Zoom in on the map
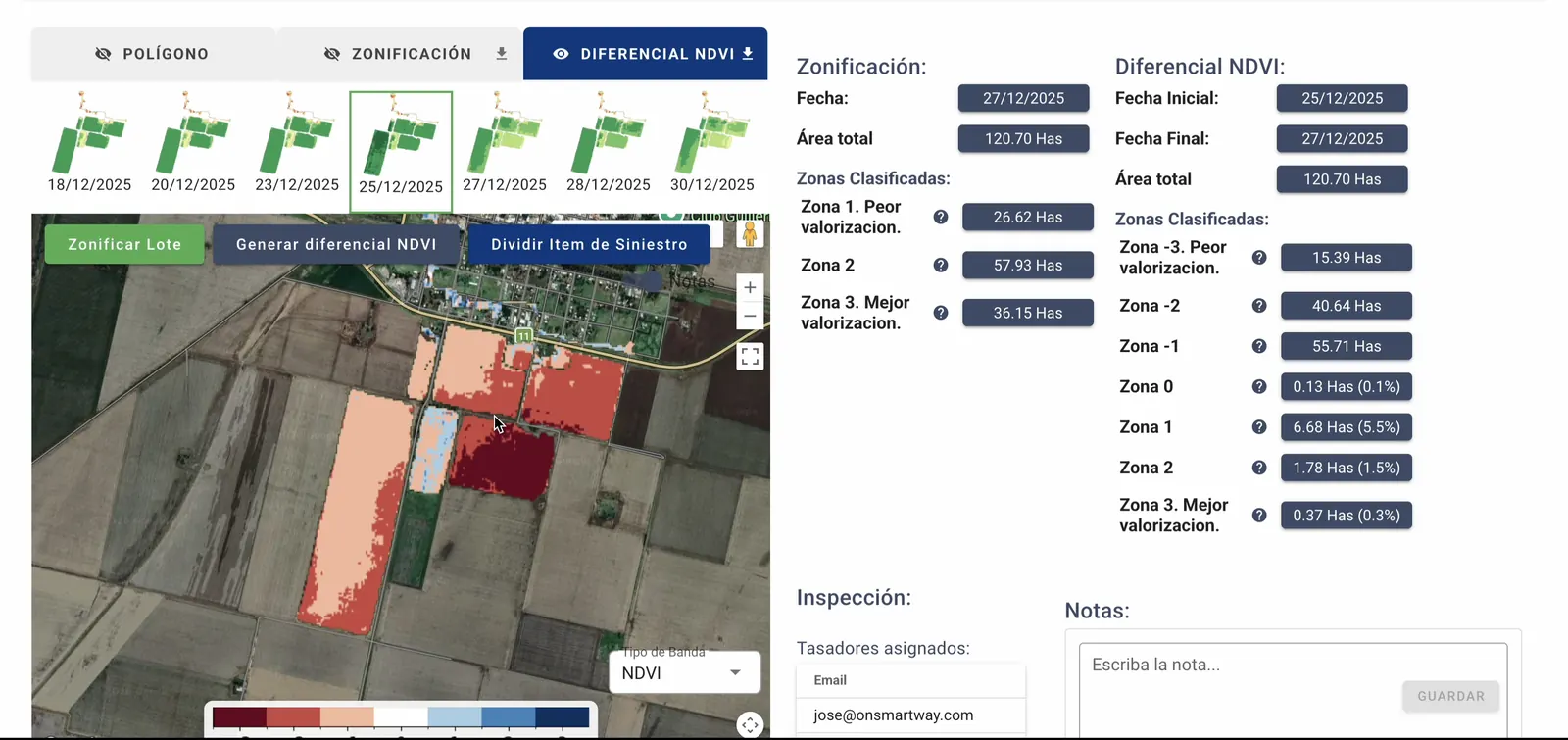Screen dimensions: 1568x740 pos(750,288)
